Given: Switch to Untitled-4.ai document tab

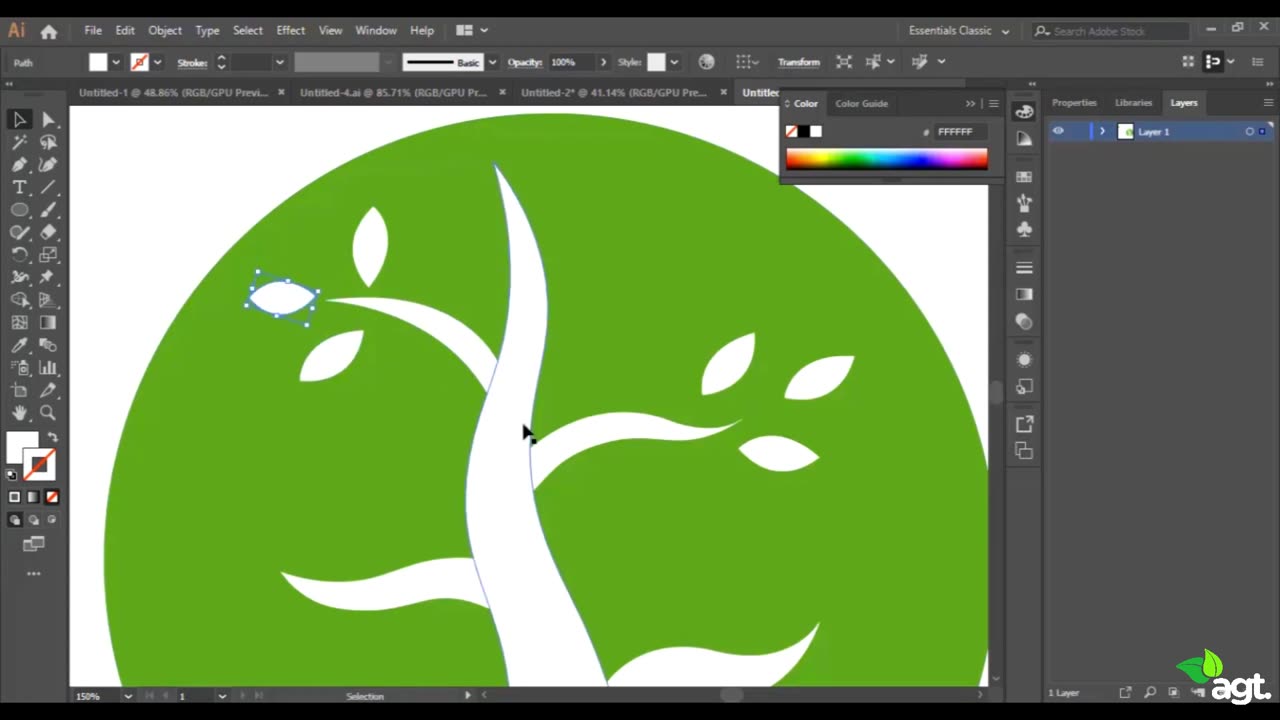Looking at the screenshot, I should pyautogui.click(x=393, y=92).
